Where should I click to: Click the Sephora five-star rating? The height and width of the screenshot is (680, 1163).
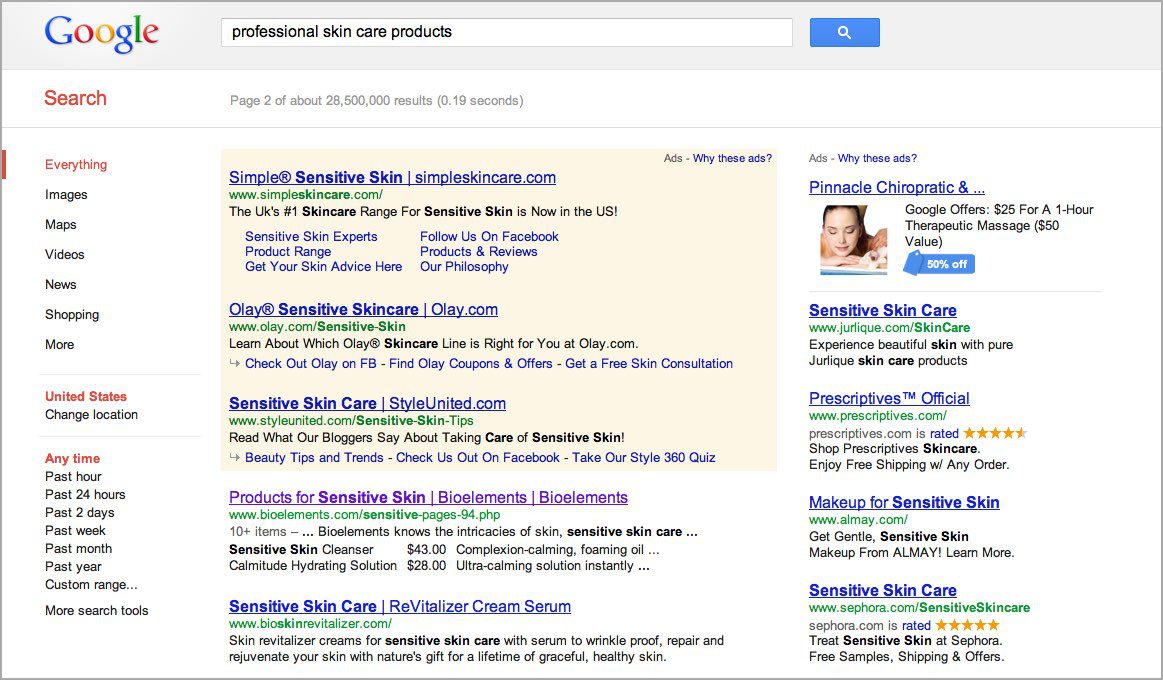(x=967, y=625)
